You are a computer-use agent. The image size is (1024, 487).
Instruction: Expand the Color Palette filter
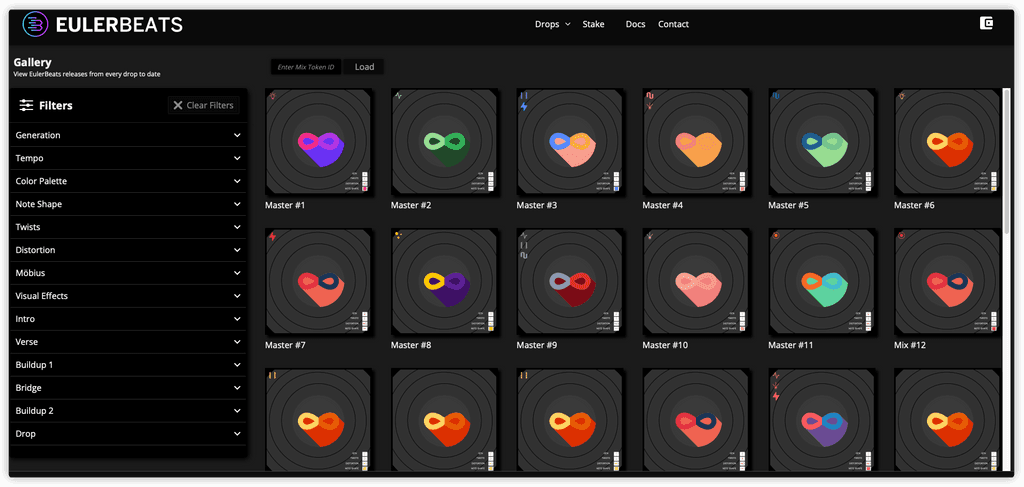pyautogui.click(x=129, y=181)
